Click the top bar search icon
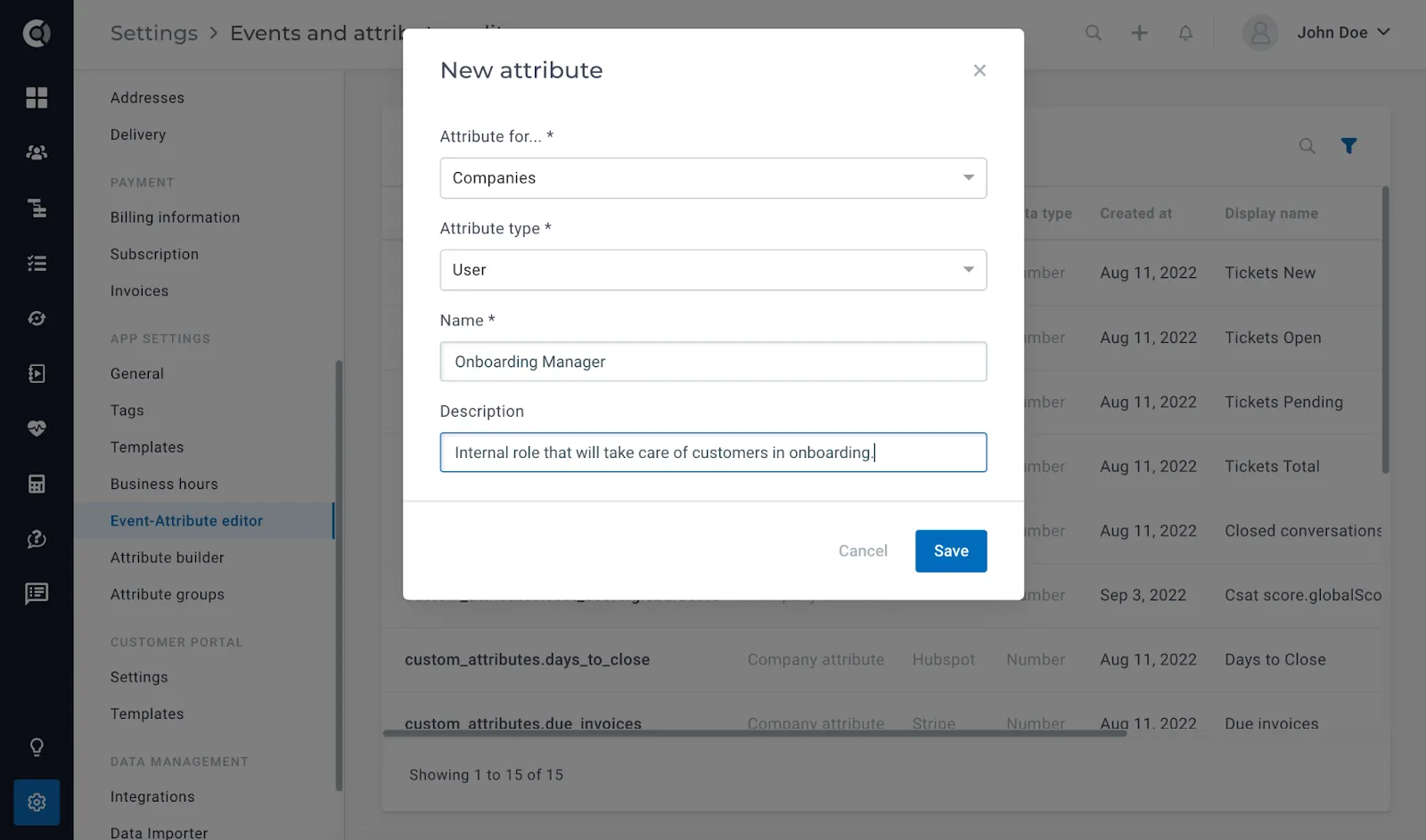The width and height of the screenshot is (1426, 840). tap(1094, 33)
